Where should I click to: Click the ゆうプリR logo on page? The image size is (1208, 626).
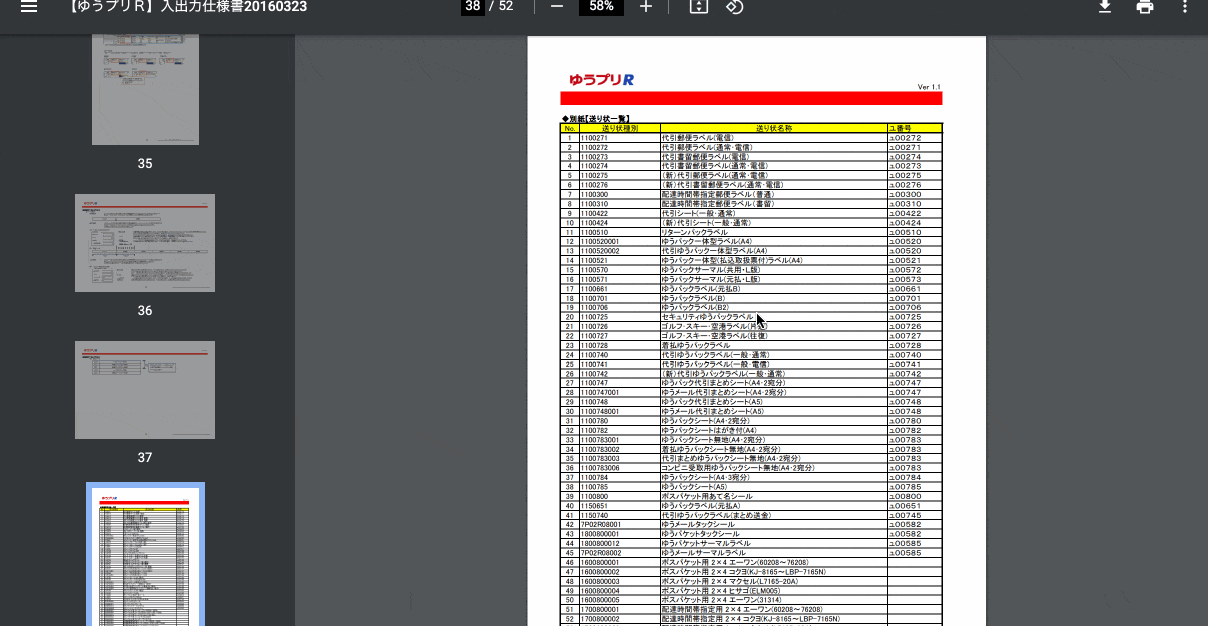[x=601, y=80]
